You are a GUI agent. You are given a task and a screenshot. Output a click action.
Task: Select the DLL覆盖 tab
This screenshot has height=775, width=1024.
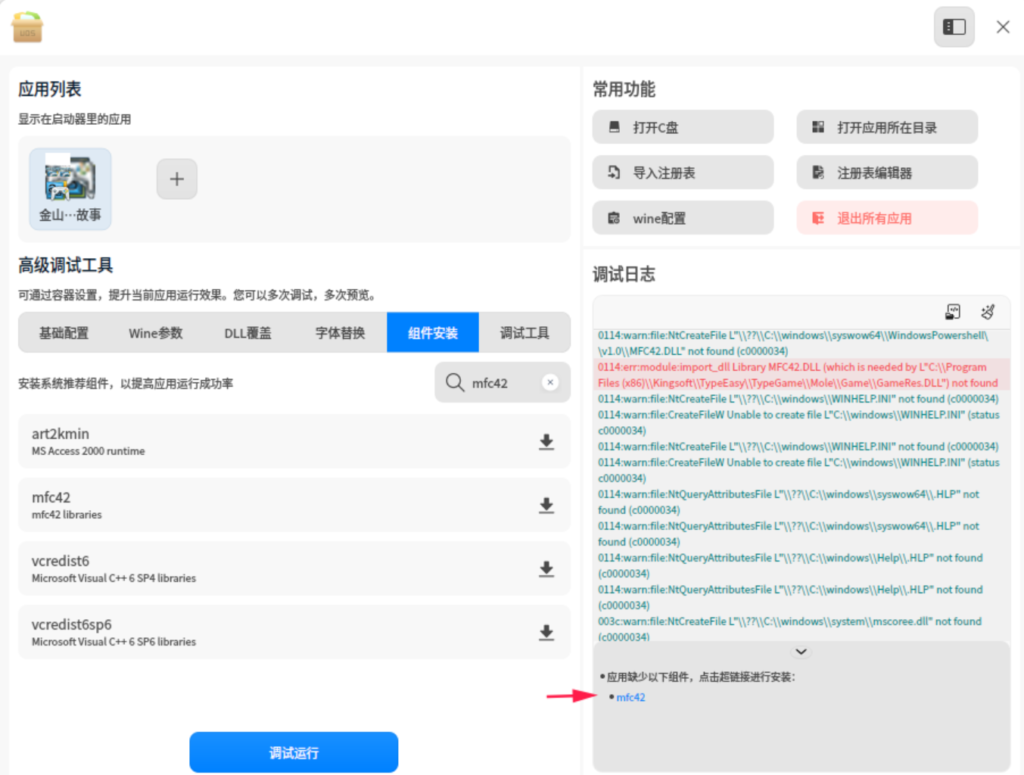point(248,333)
